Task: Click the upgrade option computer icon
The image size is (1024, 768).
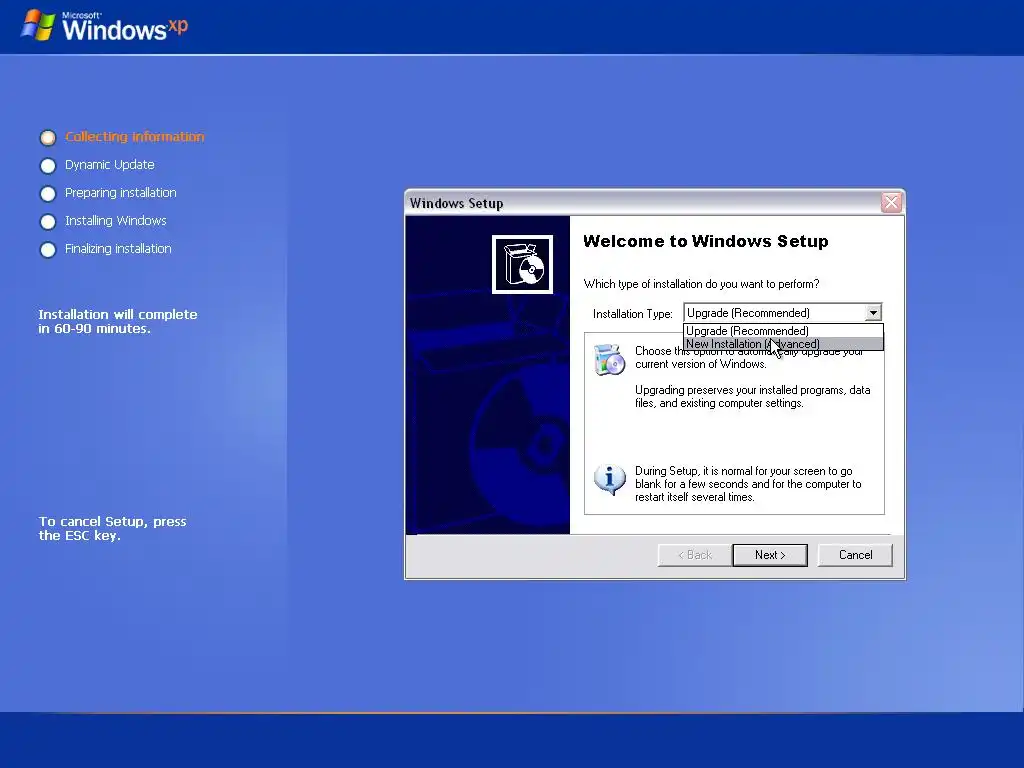Action: coord(610,359)
